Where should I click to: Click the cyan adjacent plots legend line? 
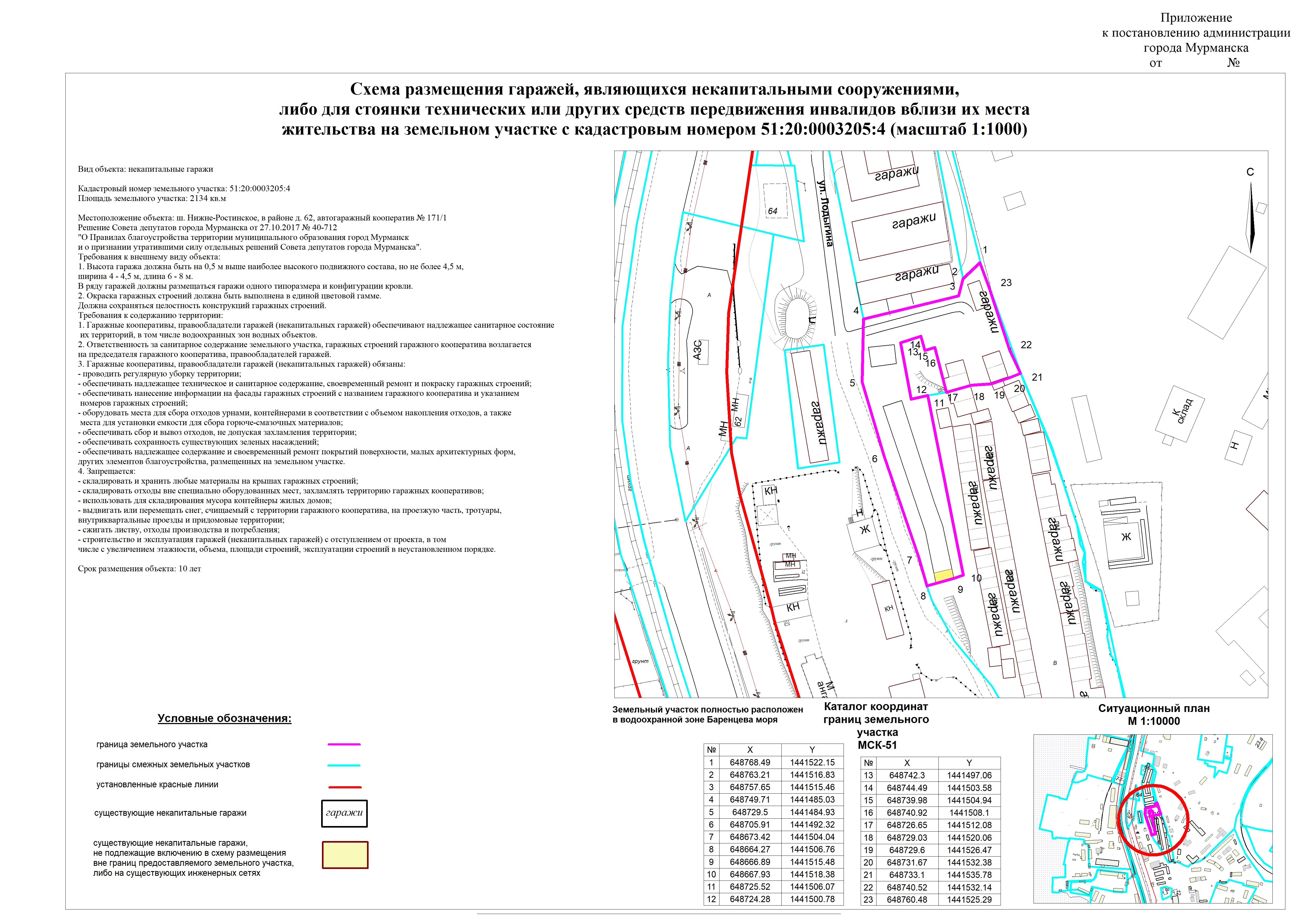pos(344,765)
